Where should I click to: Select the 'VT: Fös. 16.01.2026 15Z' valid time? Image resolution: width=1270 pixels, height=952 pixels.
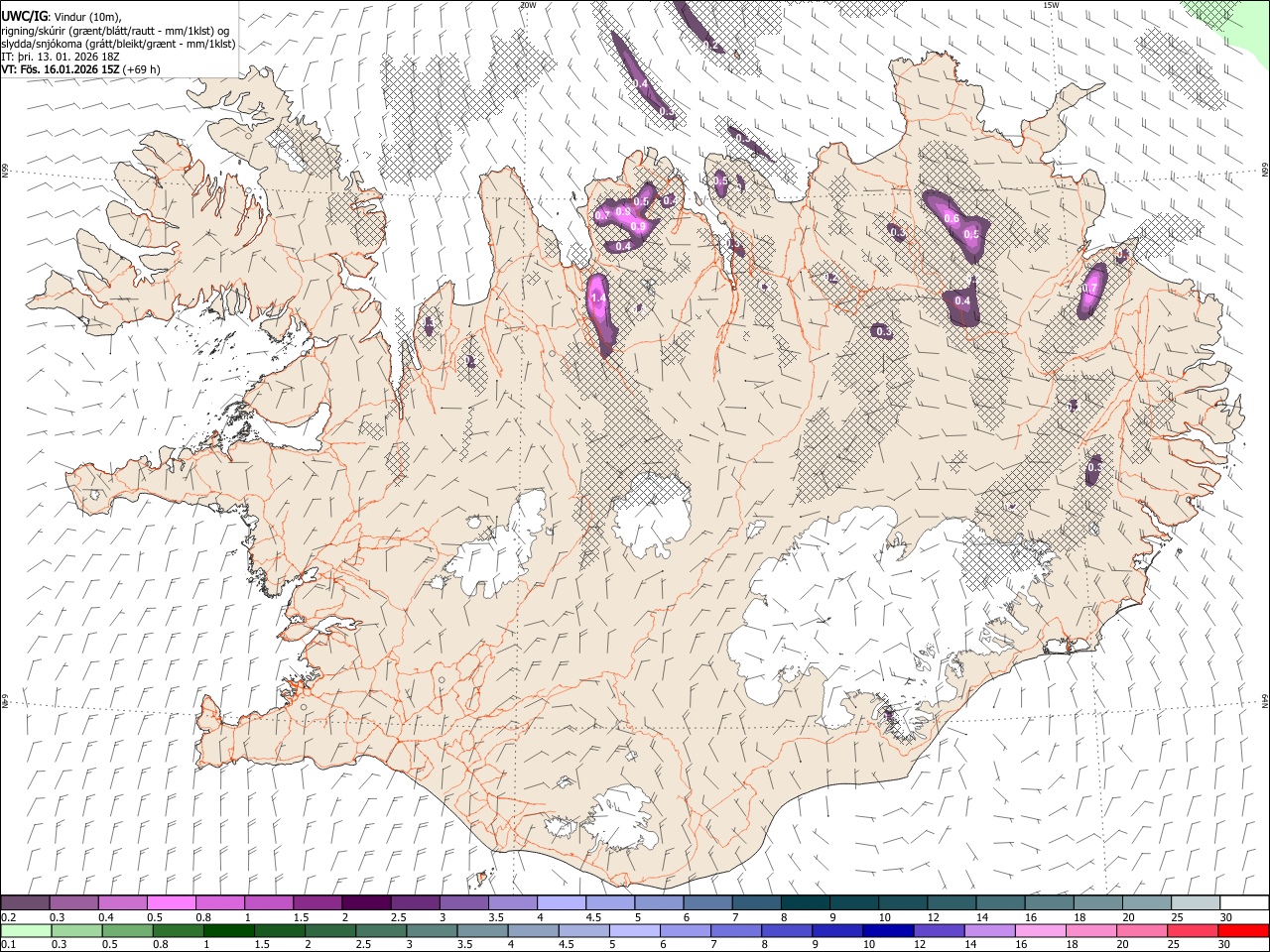(61, 69)
